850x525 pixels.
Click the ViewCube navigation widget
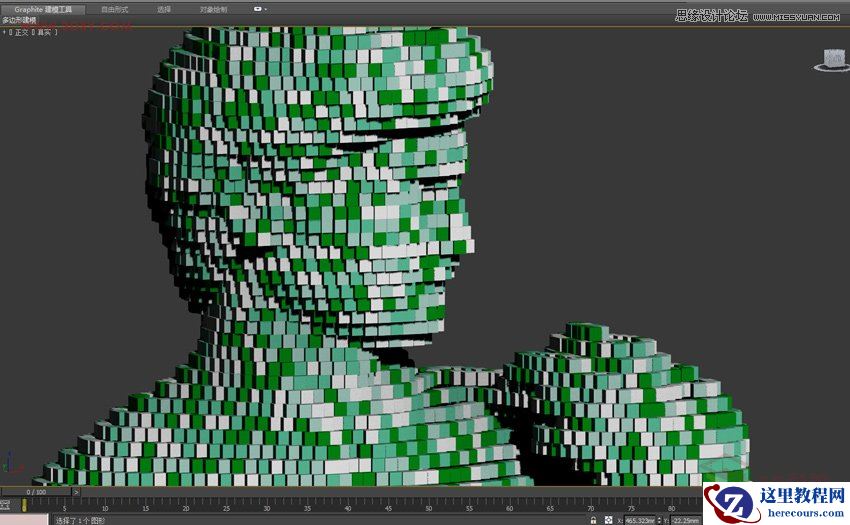coord(833,60)
